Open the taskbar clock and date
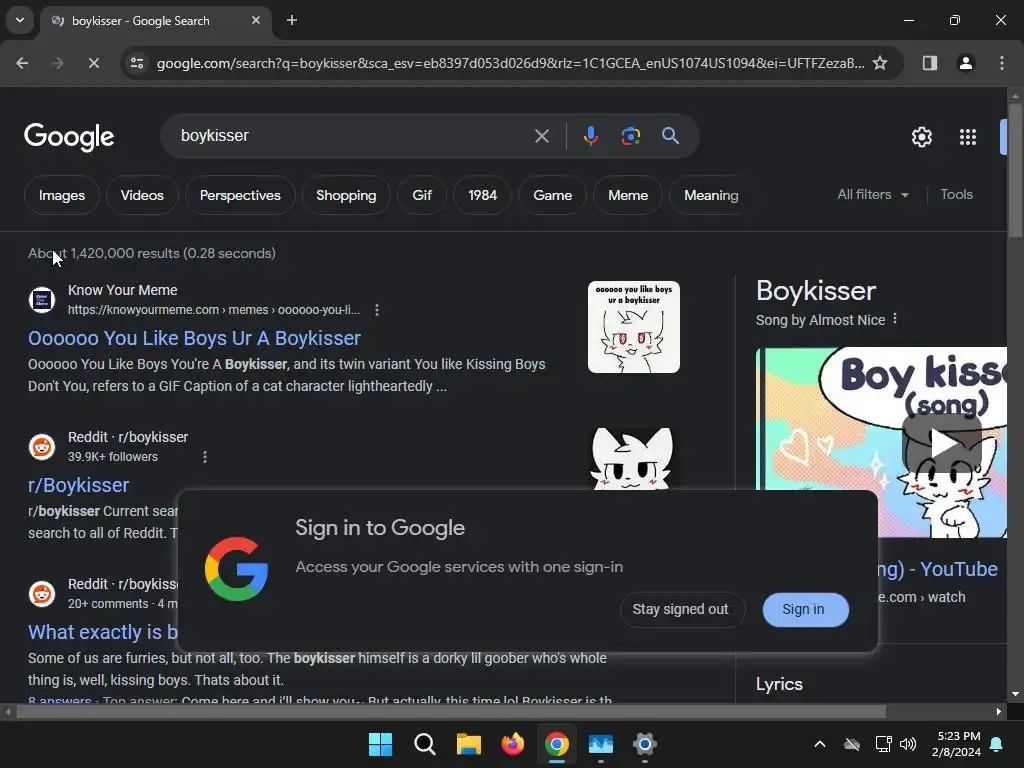 click(956, 744)
